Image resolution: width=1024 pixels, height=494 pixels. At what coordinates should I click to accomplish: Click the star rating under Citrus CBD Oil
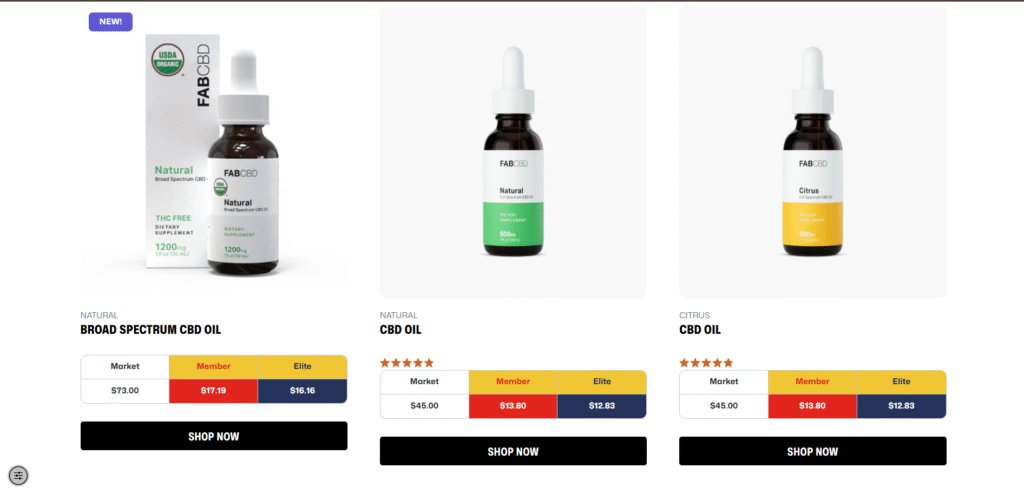706,363
